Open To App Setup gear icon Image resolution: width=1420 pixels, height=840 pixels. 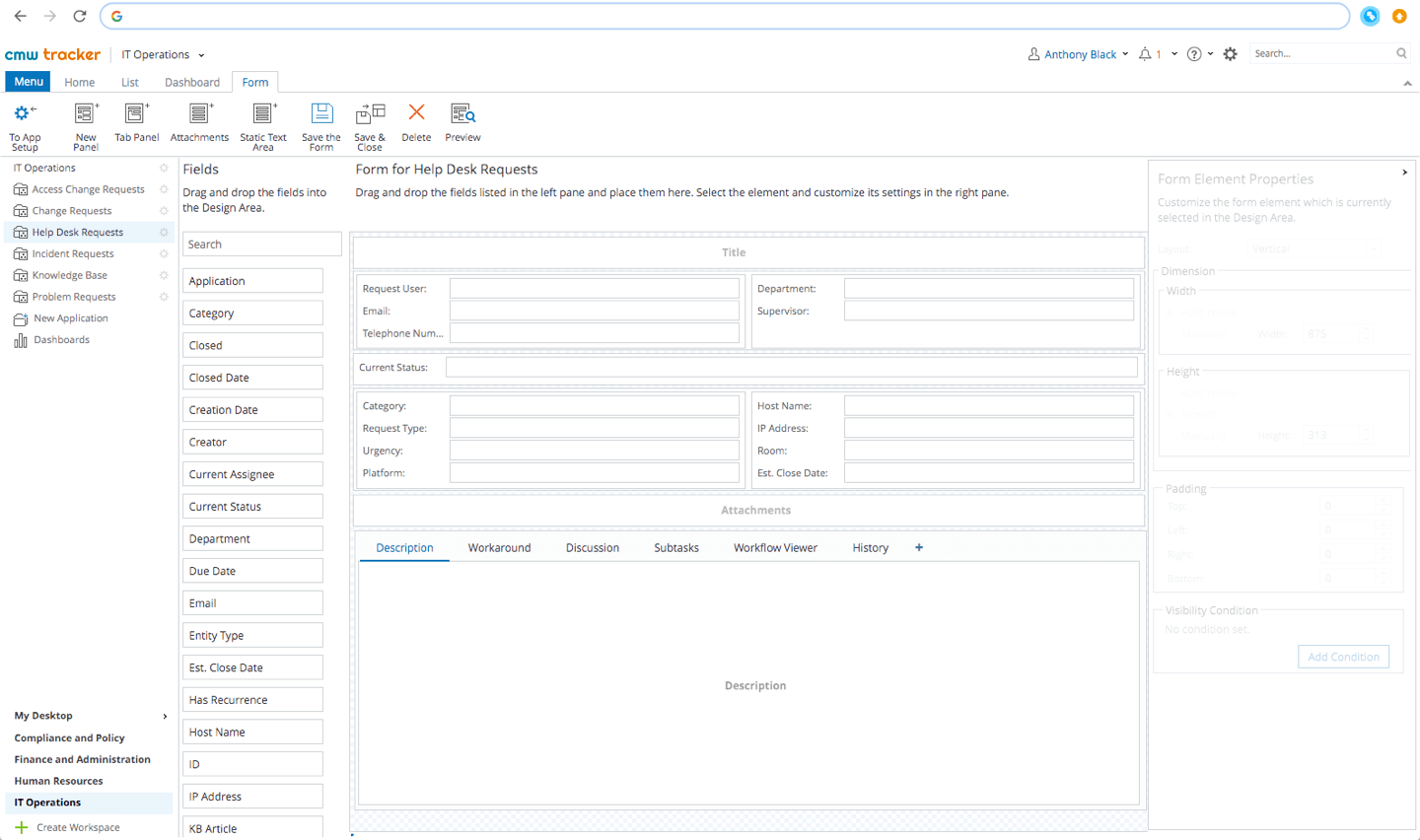coord(25,113)
